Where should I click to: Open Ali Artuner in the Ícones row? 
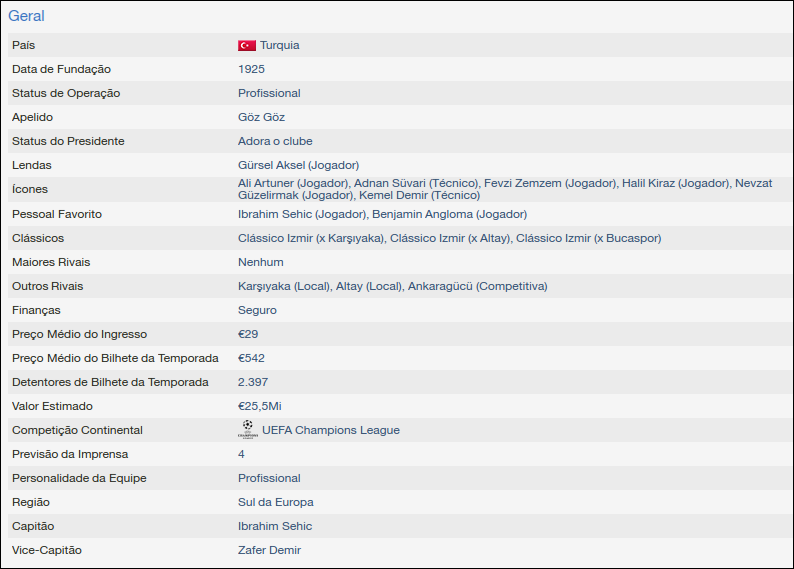(x=293, y=184)
